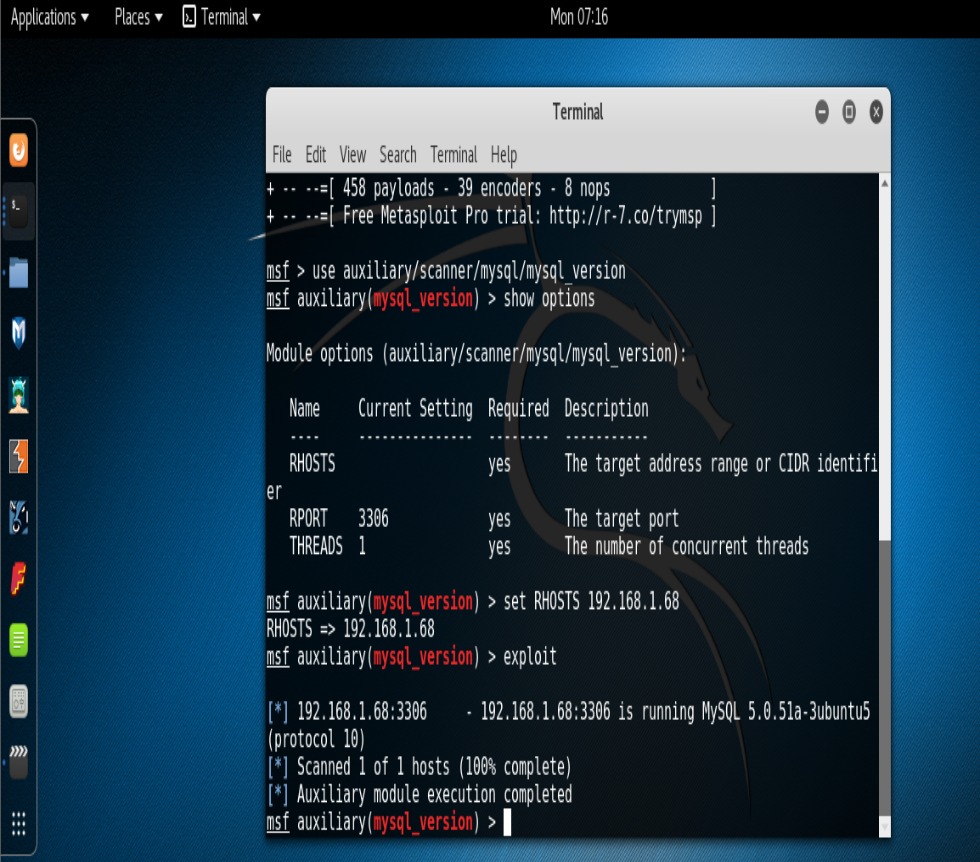Viewport: 980px width, 862px height.
Task: Open the Search menu in Terminal
Action: click(x=398, y=154)
